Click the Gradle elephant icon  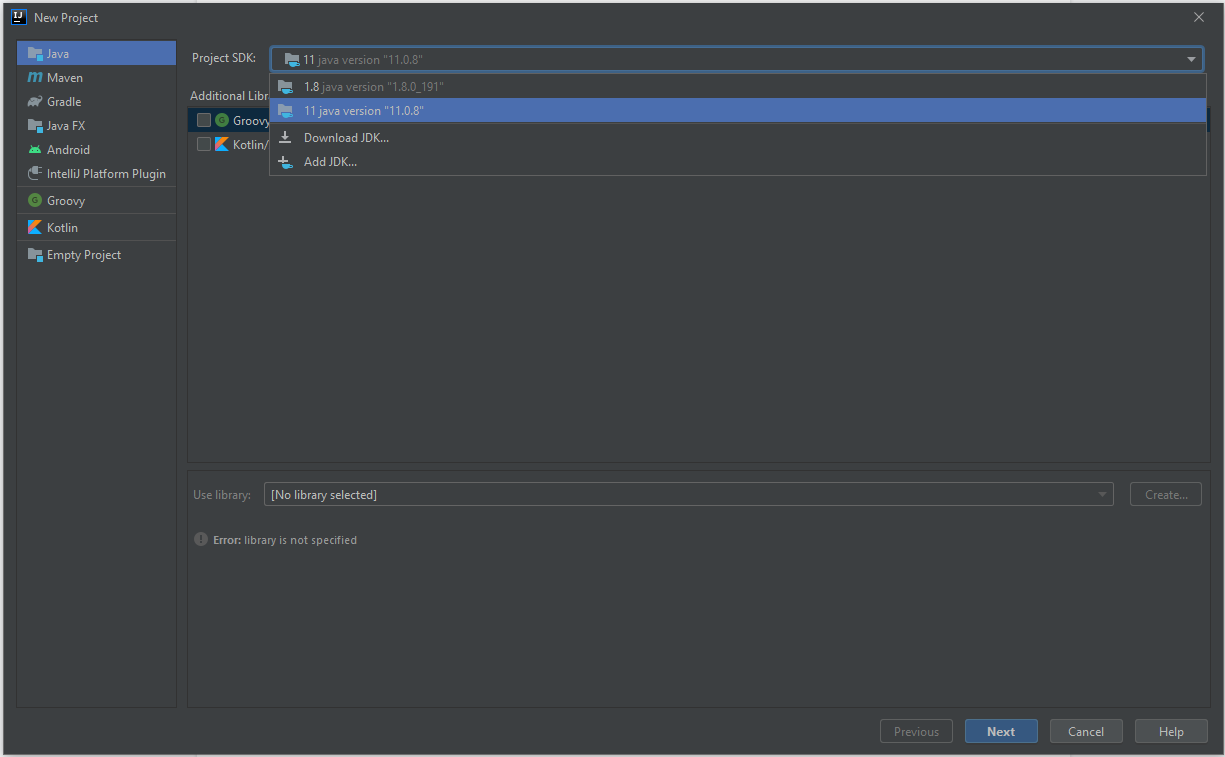coord(35,101)
